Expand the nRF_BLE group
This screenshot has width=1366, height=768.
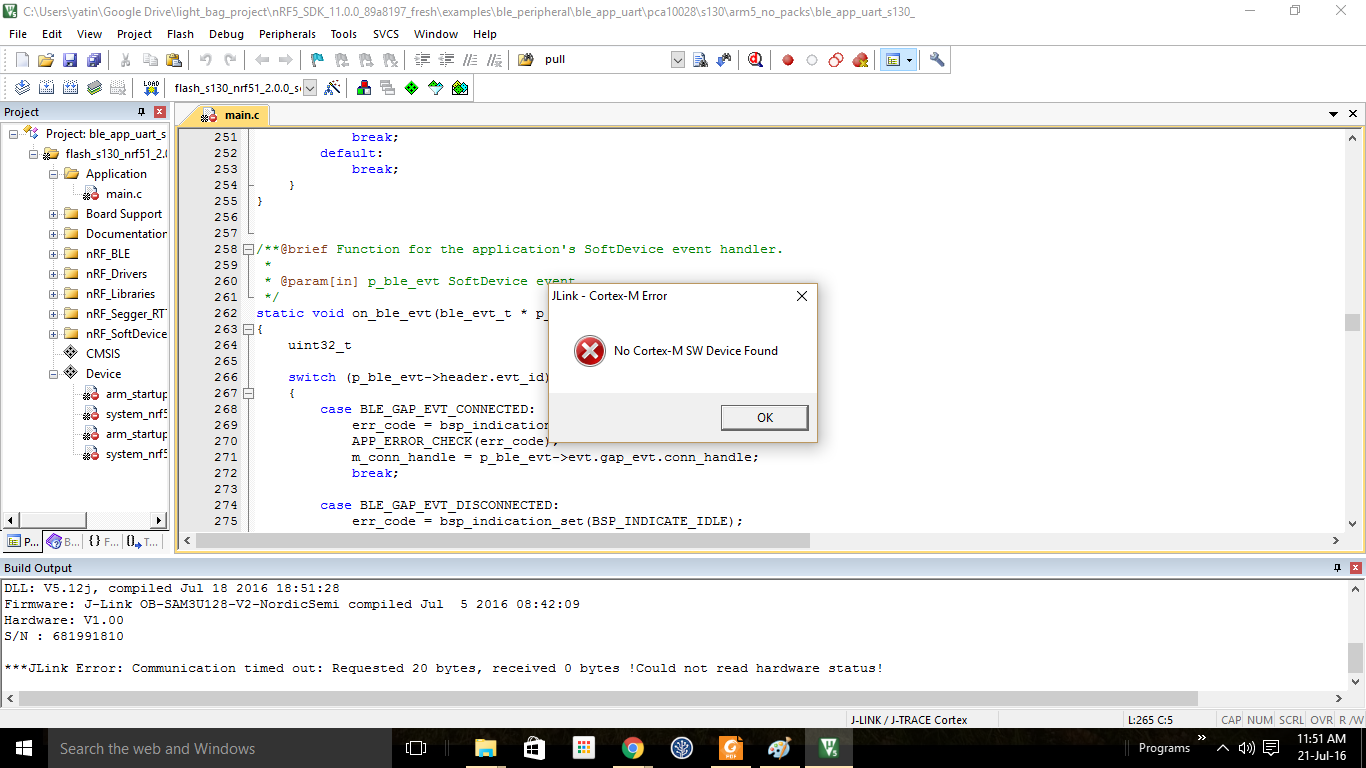54,254
